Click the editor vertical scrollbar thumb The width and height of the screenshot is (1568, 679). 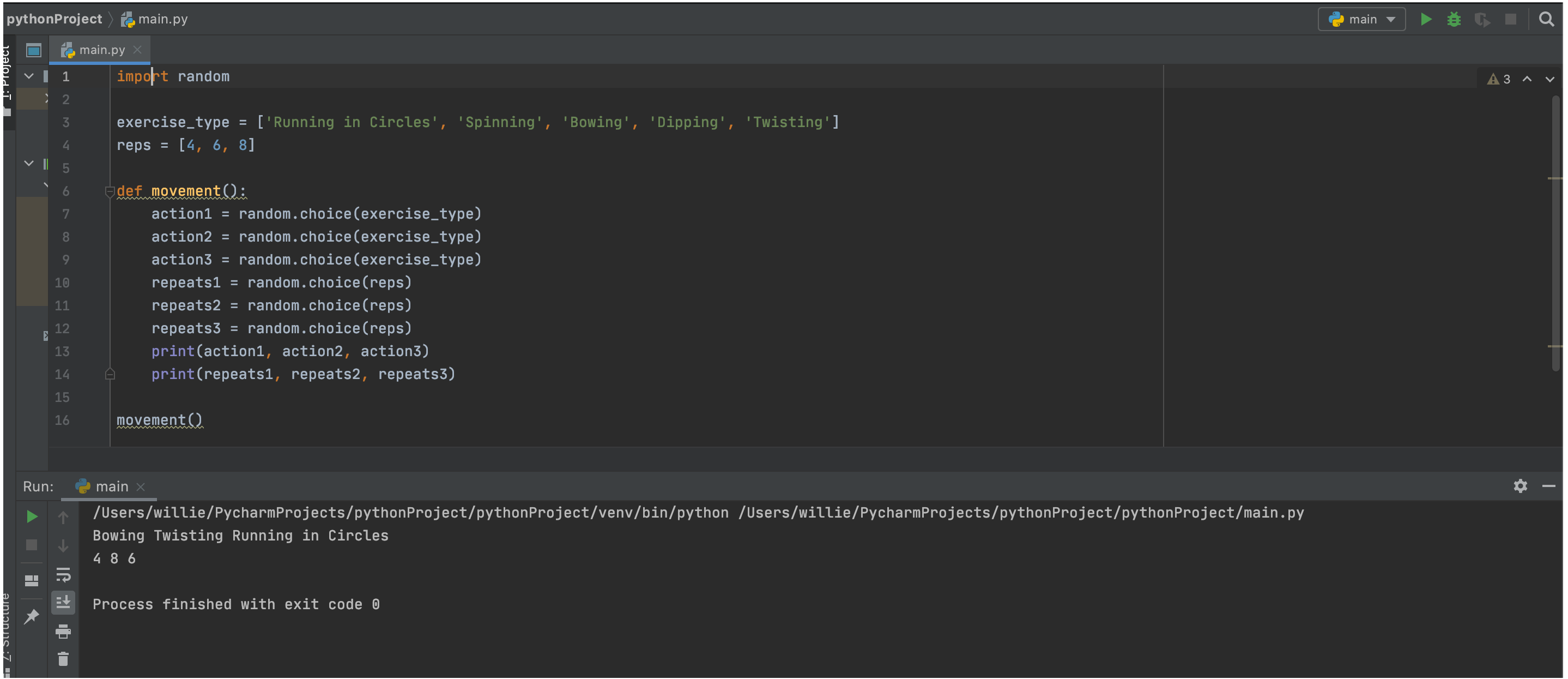click(1557, 233)
